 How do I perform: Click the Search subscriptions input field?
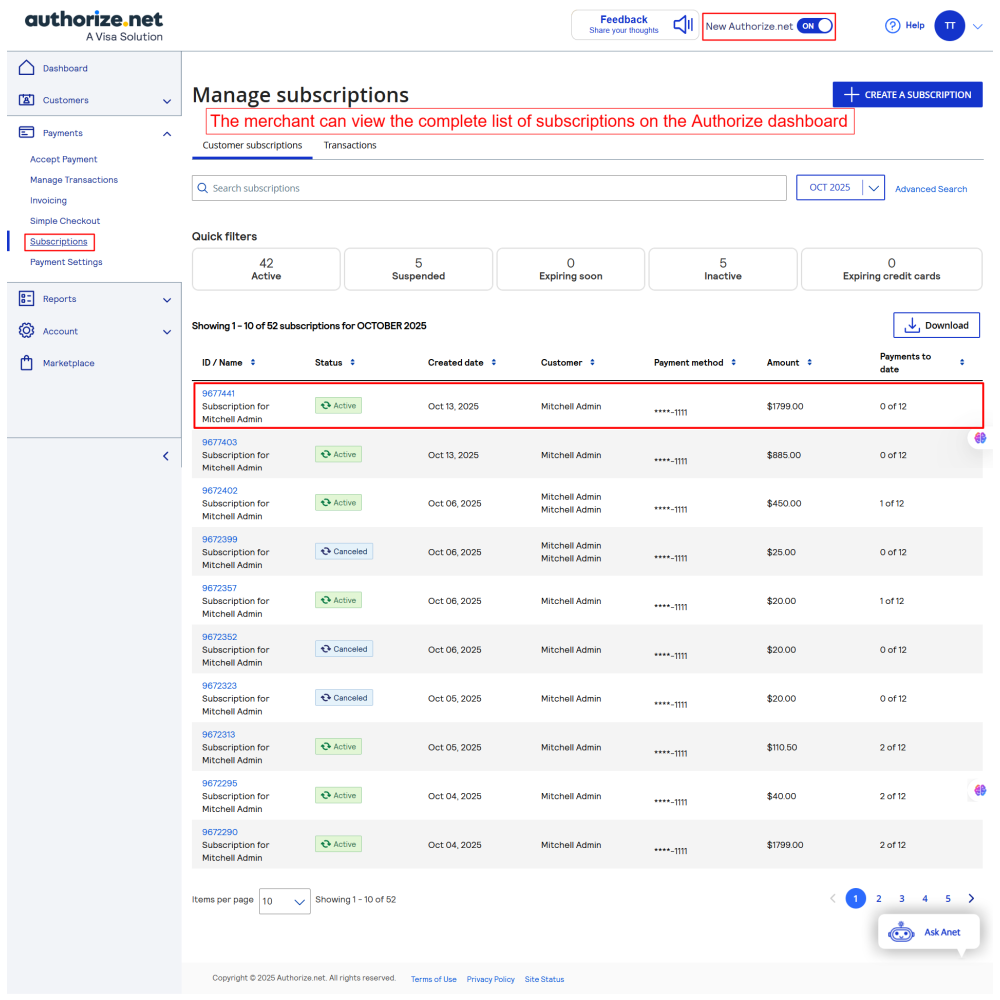(x=490, y=188)
